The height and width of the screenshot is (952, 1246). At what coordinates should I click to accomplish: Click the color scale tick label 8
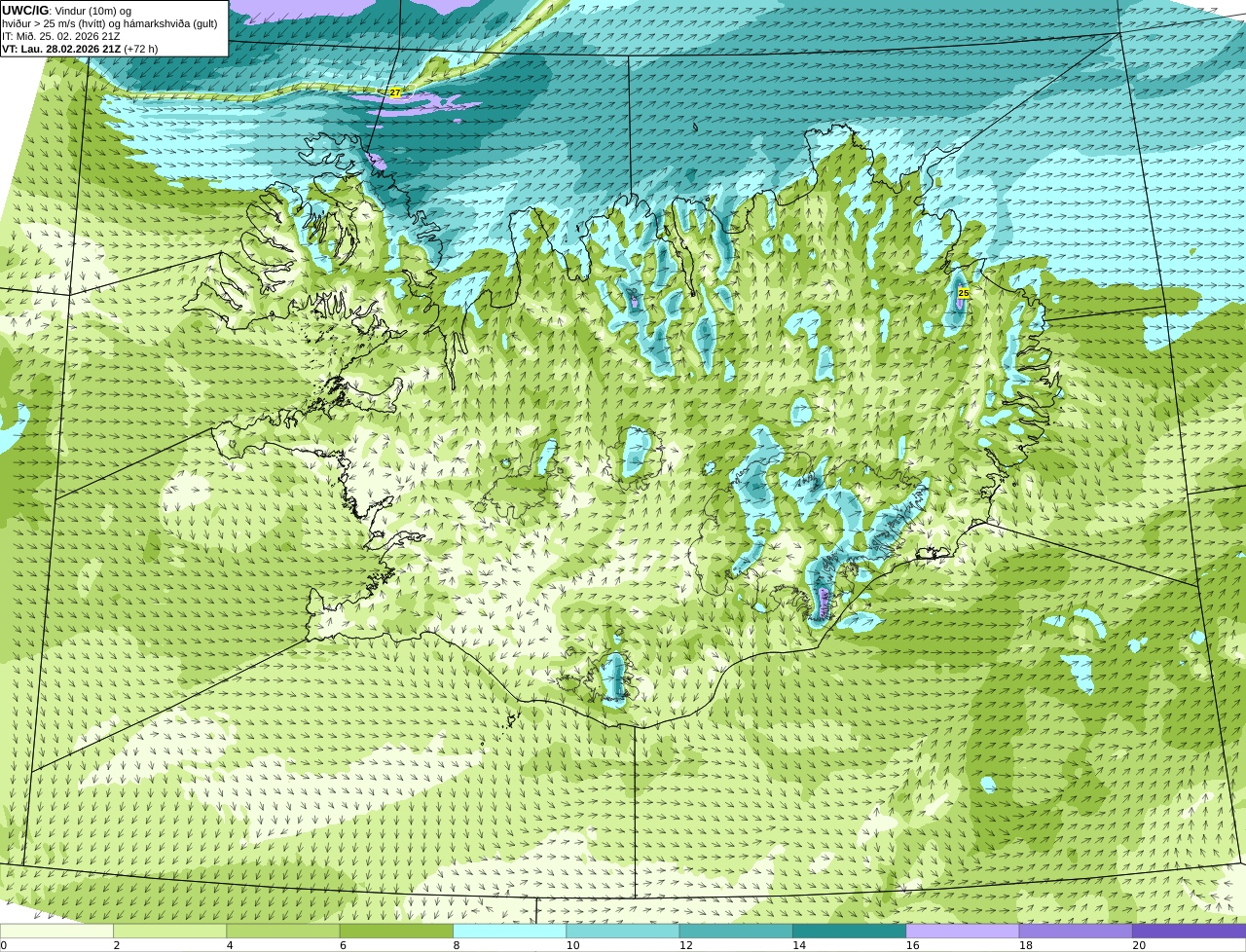point(457,945)
